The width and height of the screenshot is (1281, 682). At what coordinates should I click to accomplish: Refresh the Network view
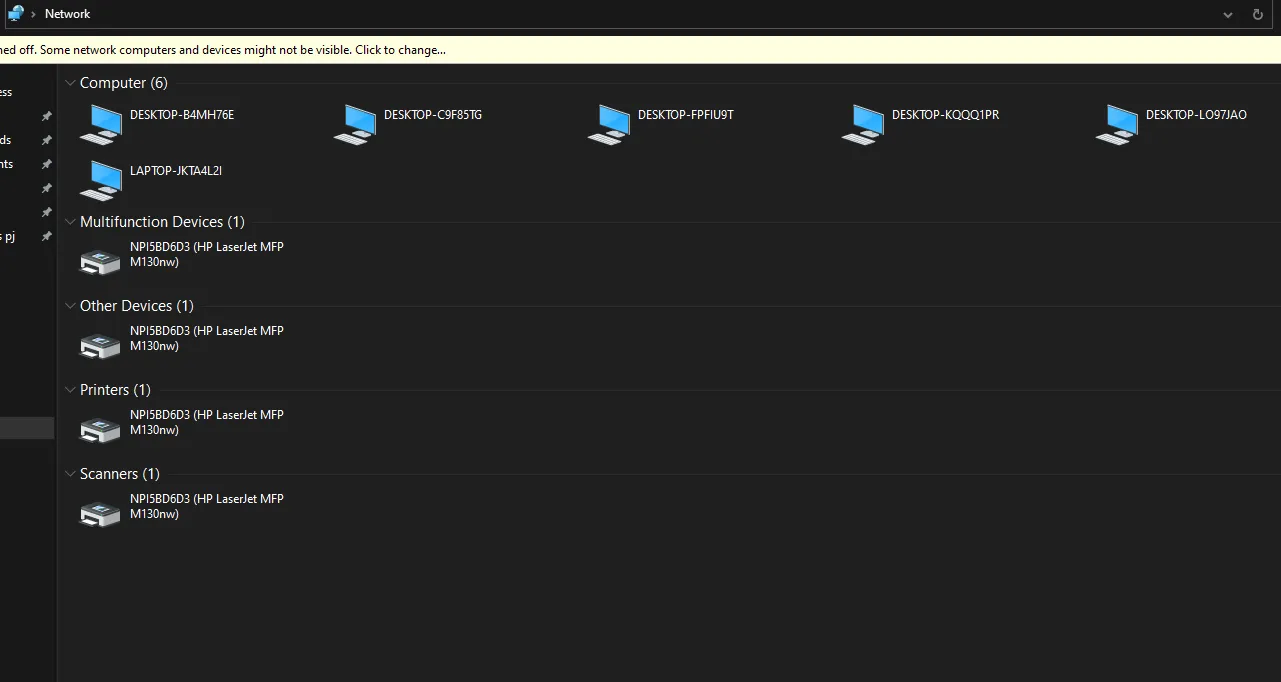pos(1258,15)
